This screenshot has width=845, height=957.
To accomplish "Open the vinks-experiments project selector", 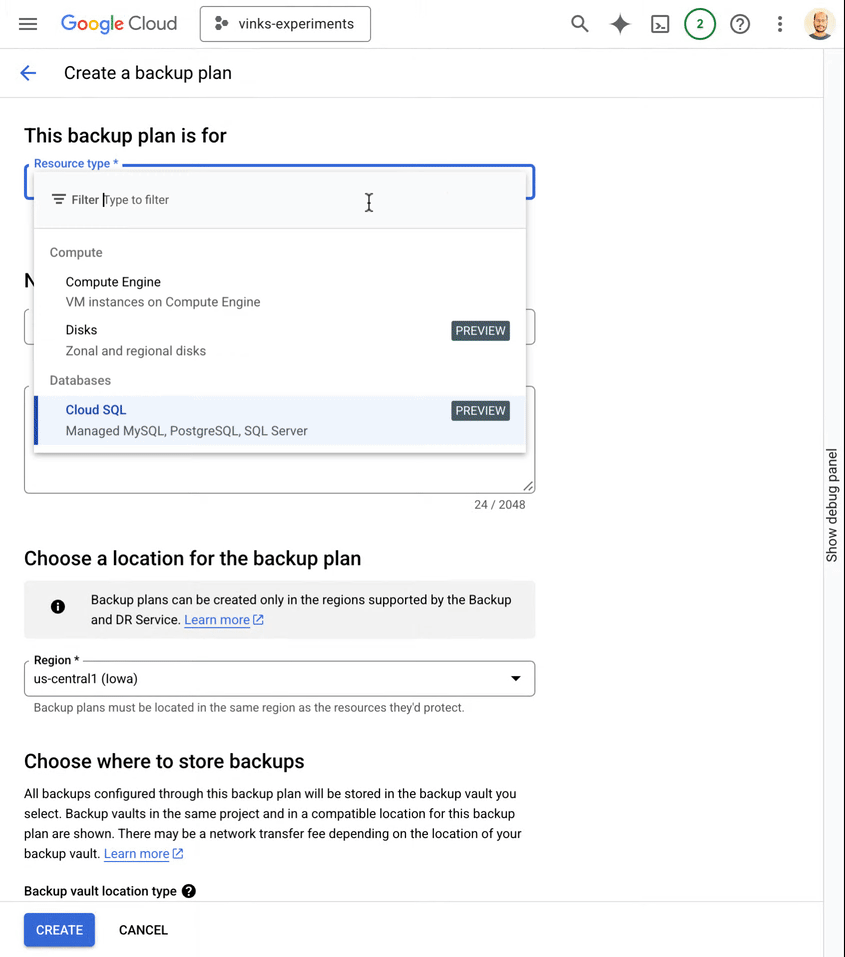I will [285, 24].
